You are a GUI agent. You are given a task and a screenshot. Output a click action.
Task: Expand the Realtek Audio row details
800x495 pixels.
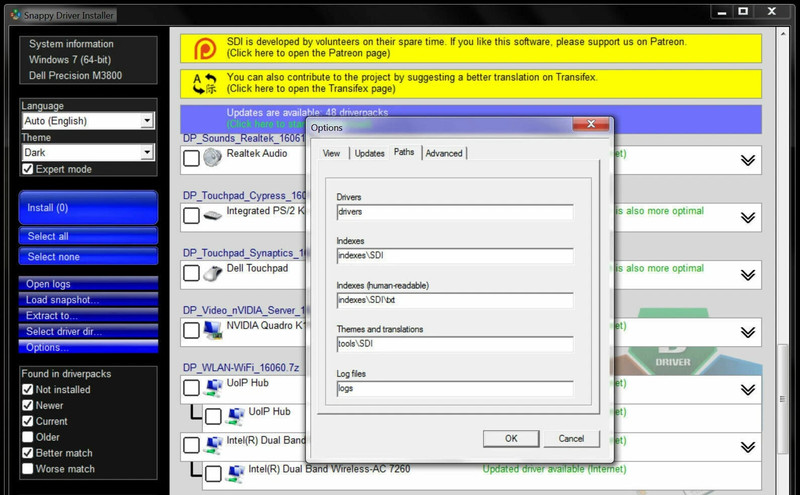pos(748,160)
